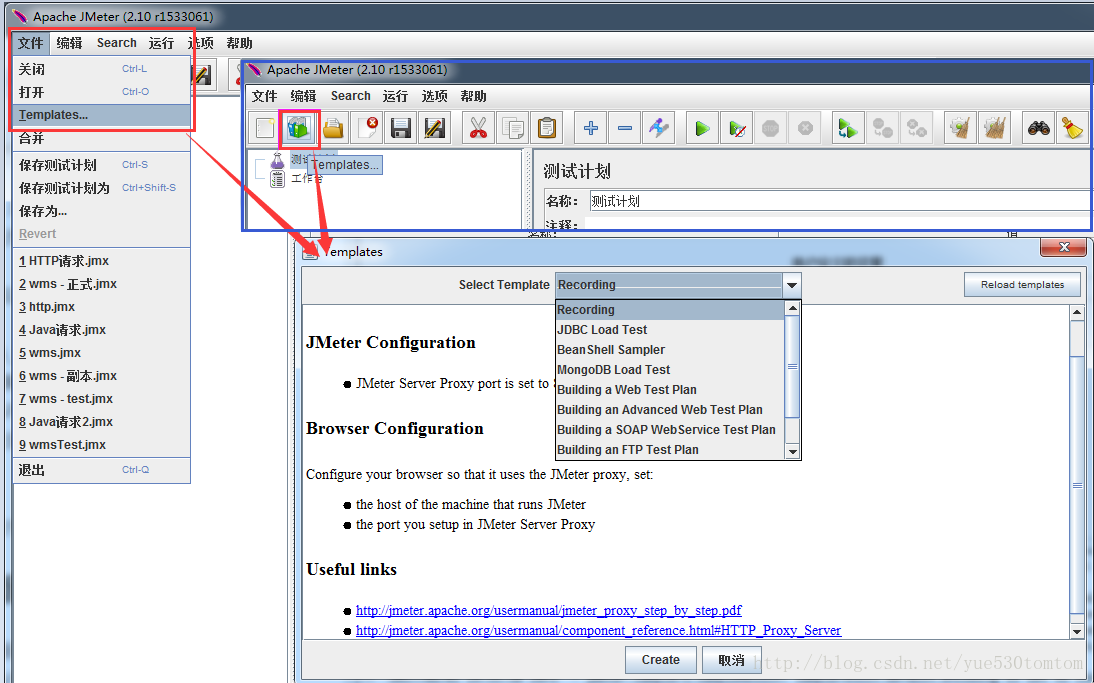Choose Building an Advanced Web Test Plan
This screenshot has height=683, width=1094.
[x=670, y=410]
